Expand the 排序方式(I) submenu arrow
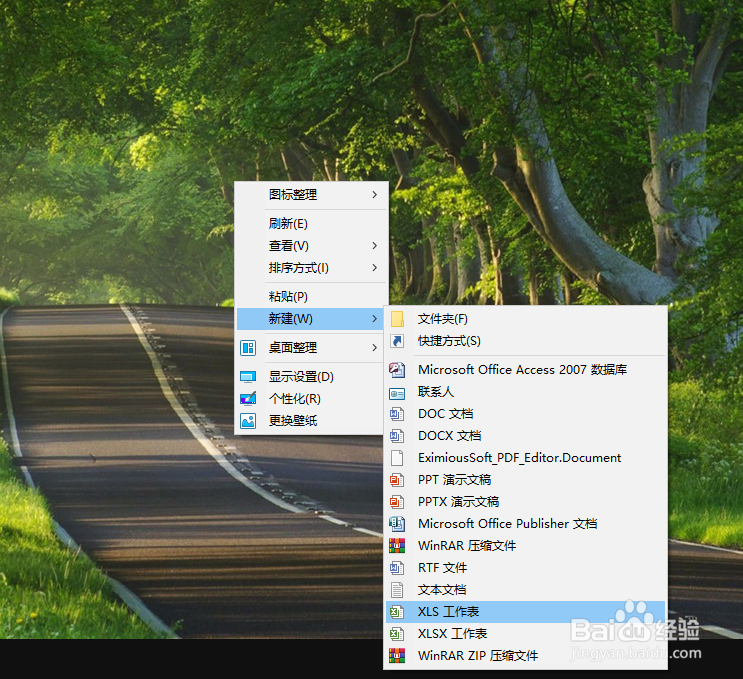Image resolution: width=743 pixels, height=679 pixels. click(x=375, y=268)
